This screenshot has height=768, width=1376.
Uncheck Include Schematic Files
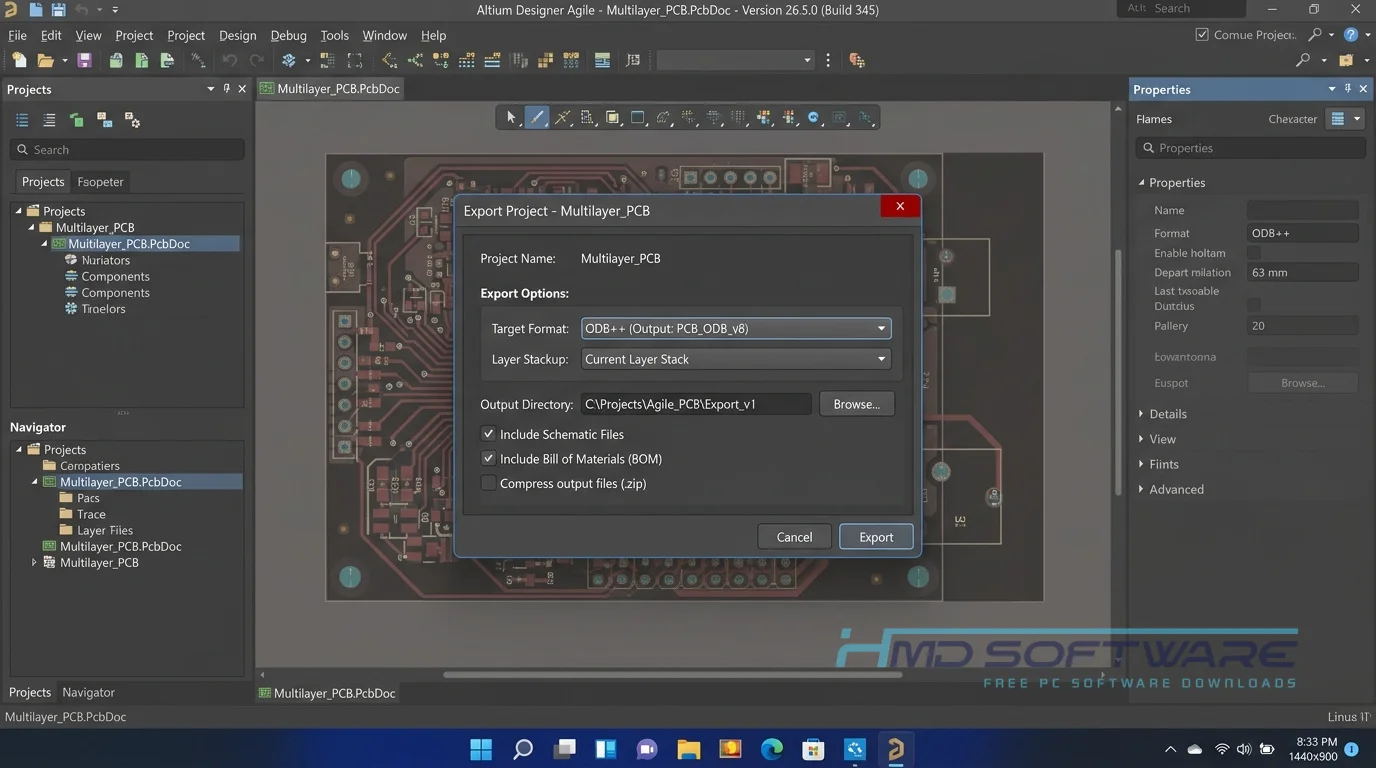(489, 434)
